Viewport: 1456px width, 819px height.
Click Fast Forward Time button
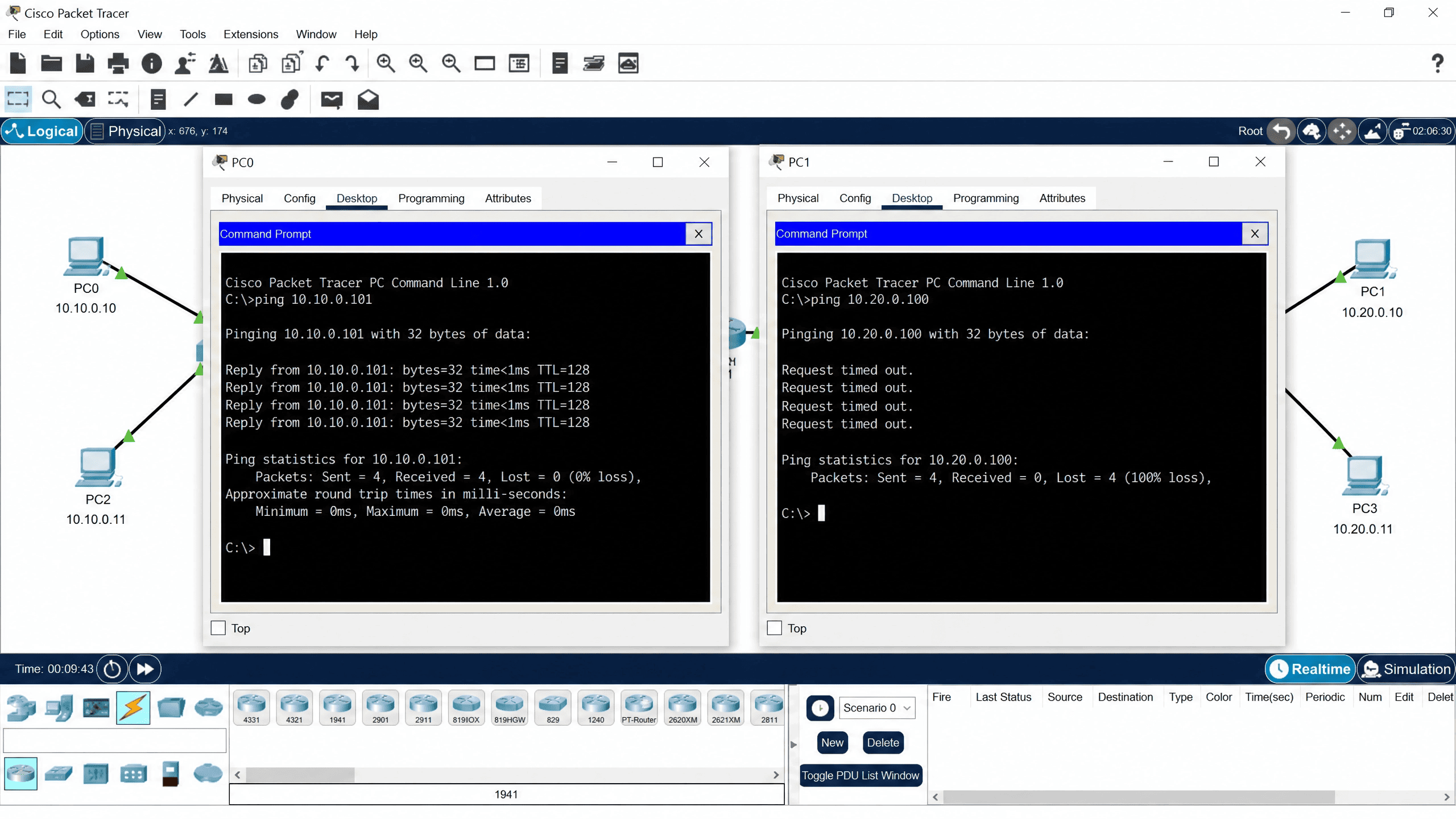pyautogui.click(x=145, y=669)
